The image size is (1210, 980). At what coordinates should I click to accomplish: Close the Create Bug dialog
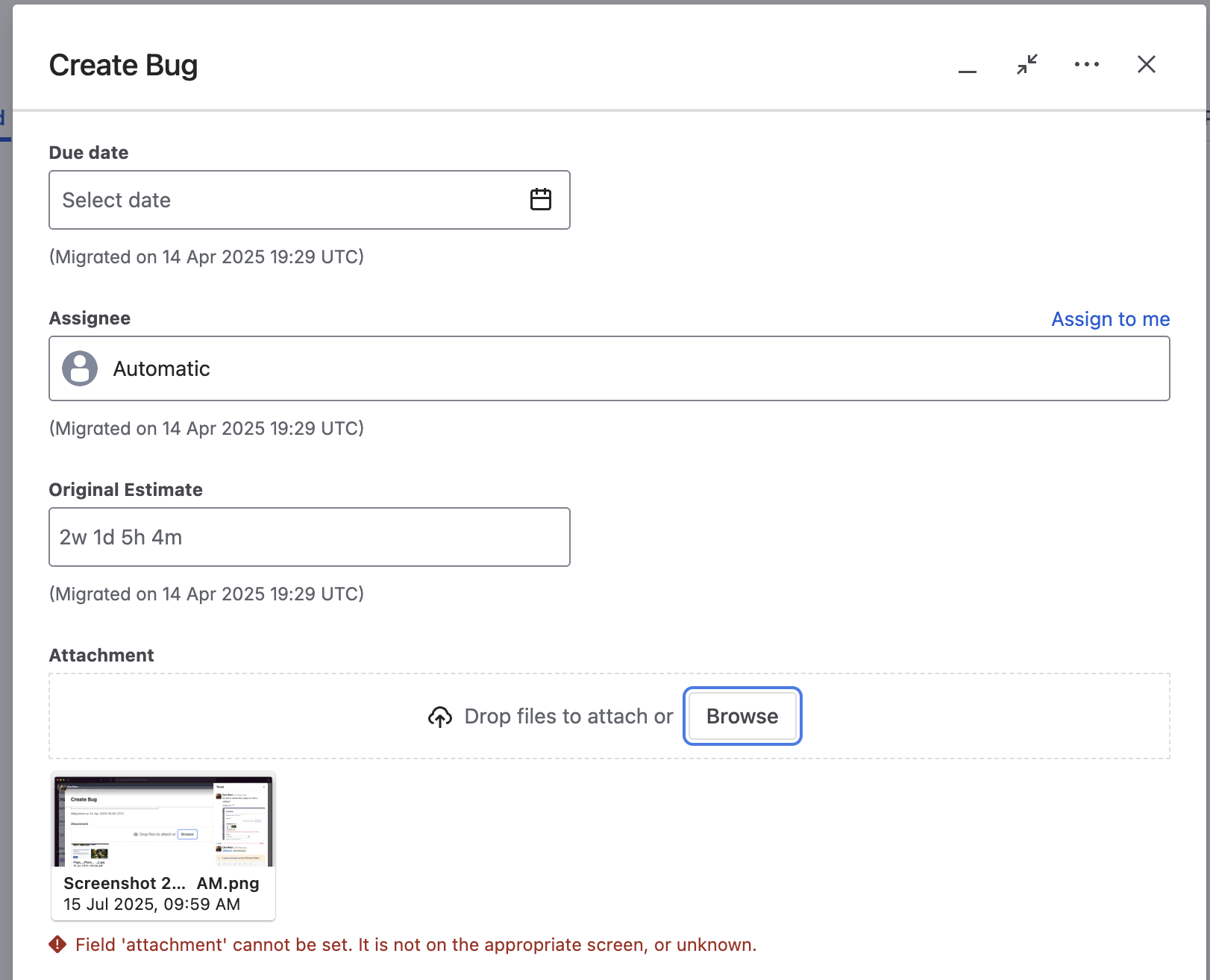1147,65
